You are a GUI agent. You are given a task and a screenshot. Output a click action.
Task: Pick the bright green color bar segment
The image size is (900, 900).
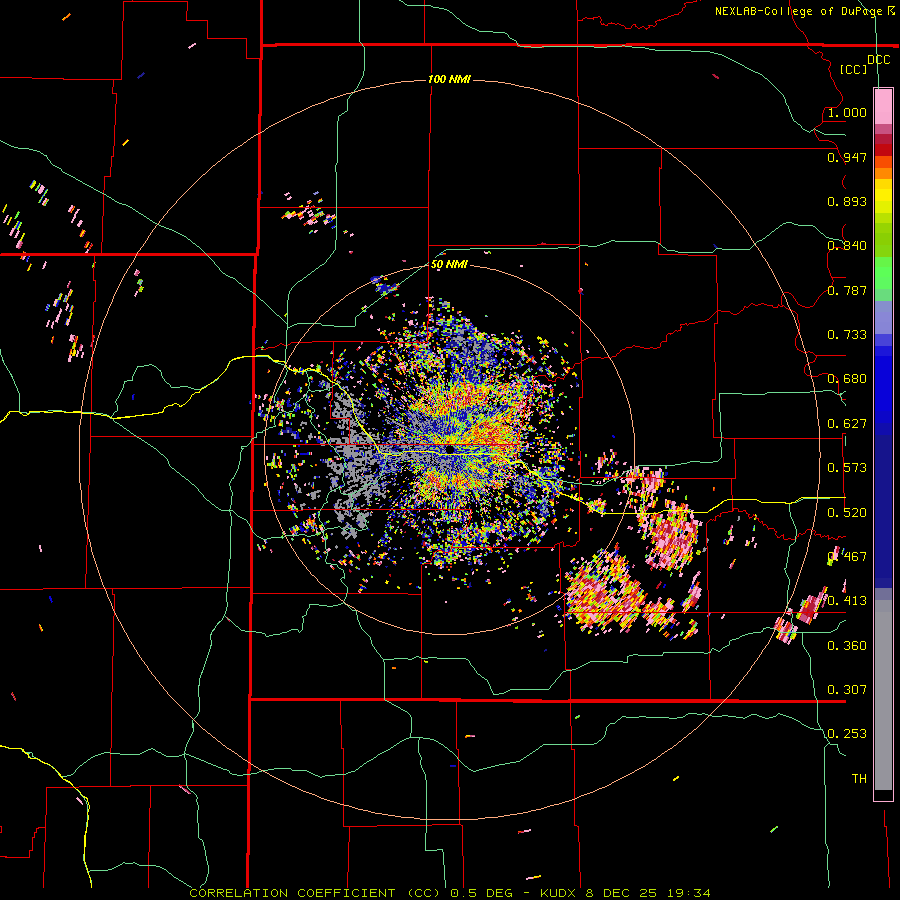coord(883,273)
